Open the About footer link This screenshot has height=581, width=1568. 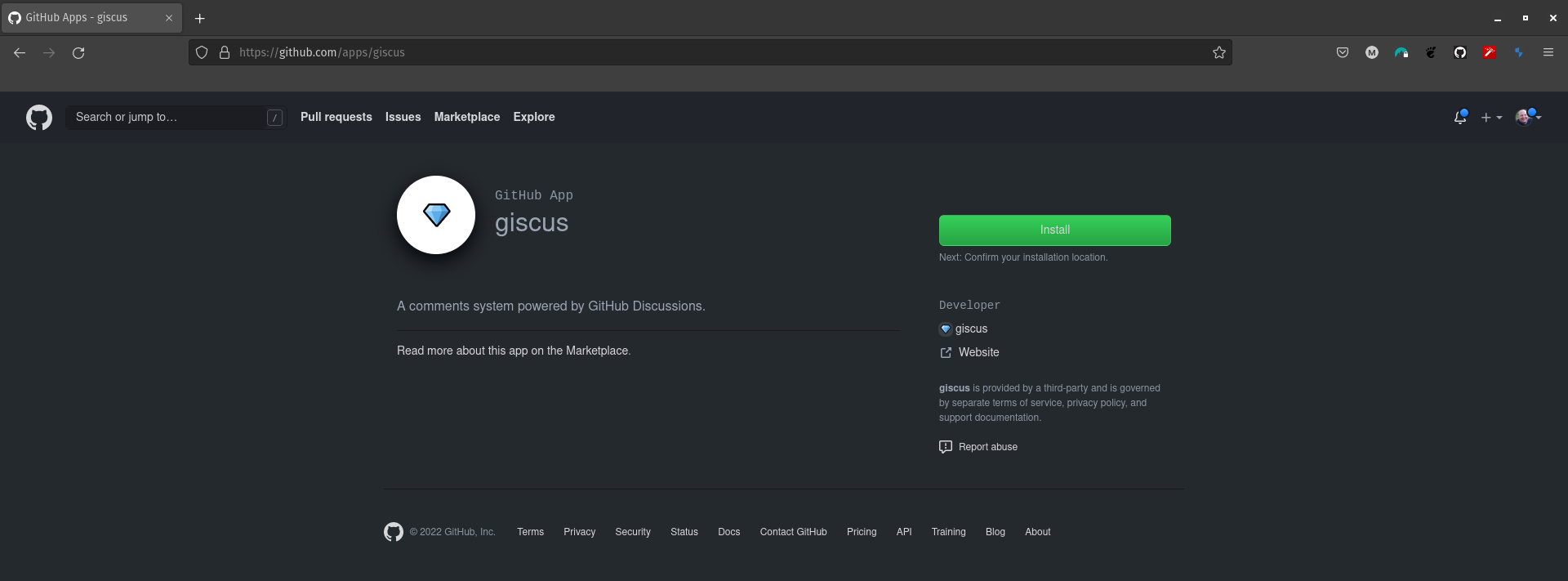[1038, 532]
